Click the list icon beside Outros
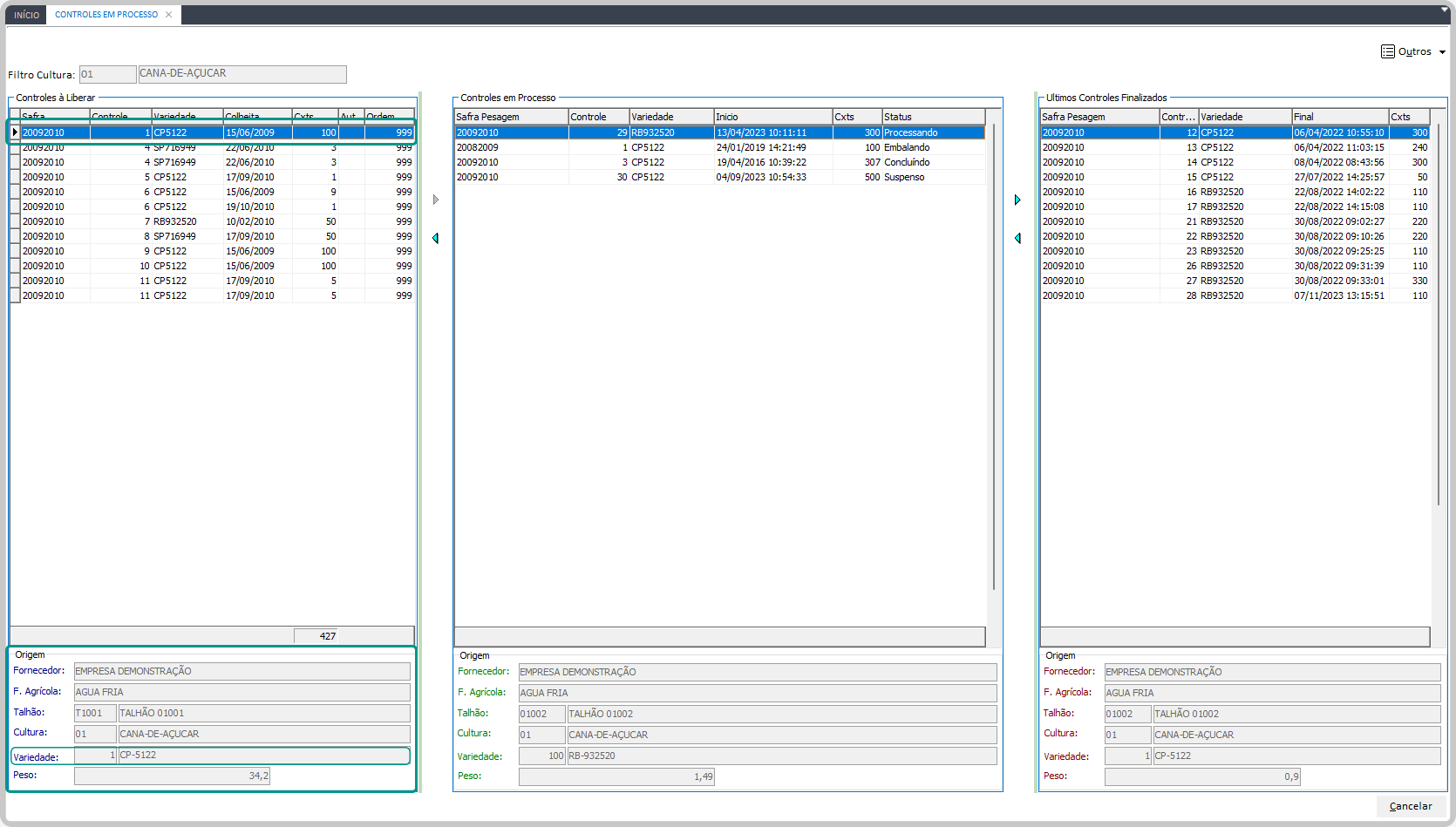Viewport: 1456px width, 827px height. pyautogui.click(x=1387, y=51)
